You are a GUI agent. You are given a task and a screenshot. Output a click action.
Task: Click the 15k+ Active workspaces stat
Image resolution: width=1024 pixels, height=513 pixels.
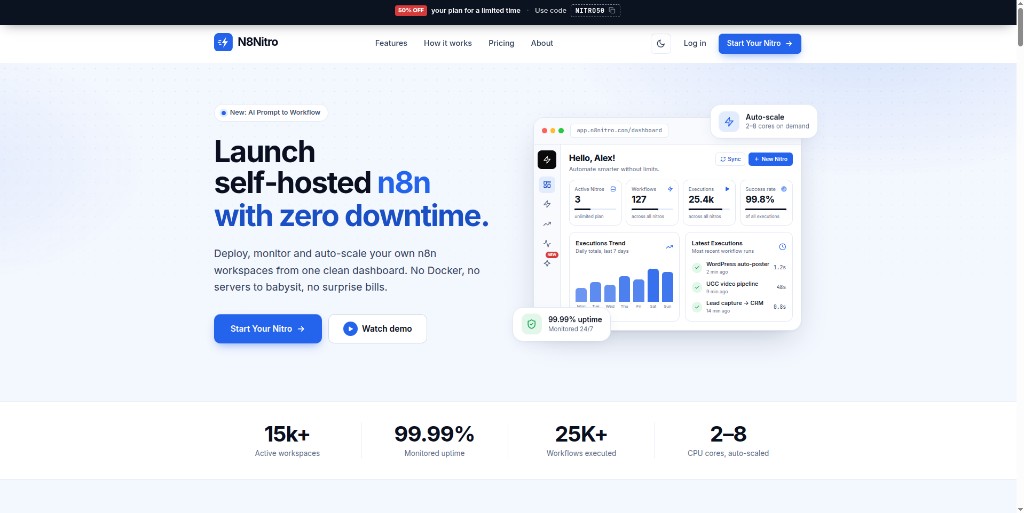tap(287, 441)
